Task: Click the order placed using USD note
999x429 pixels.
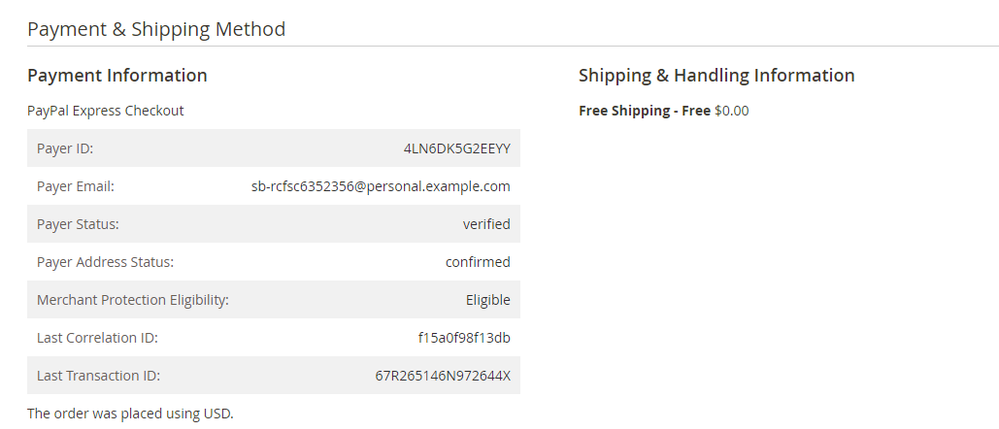Action: 130,413
